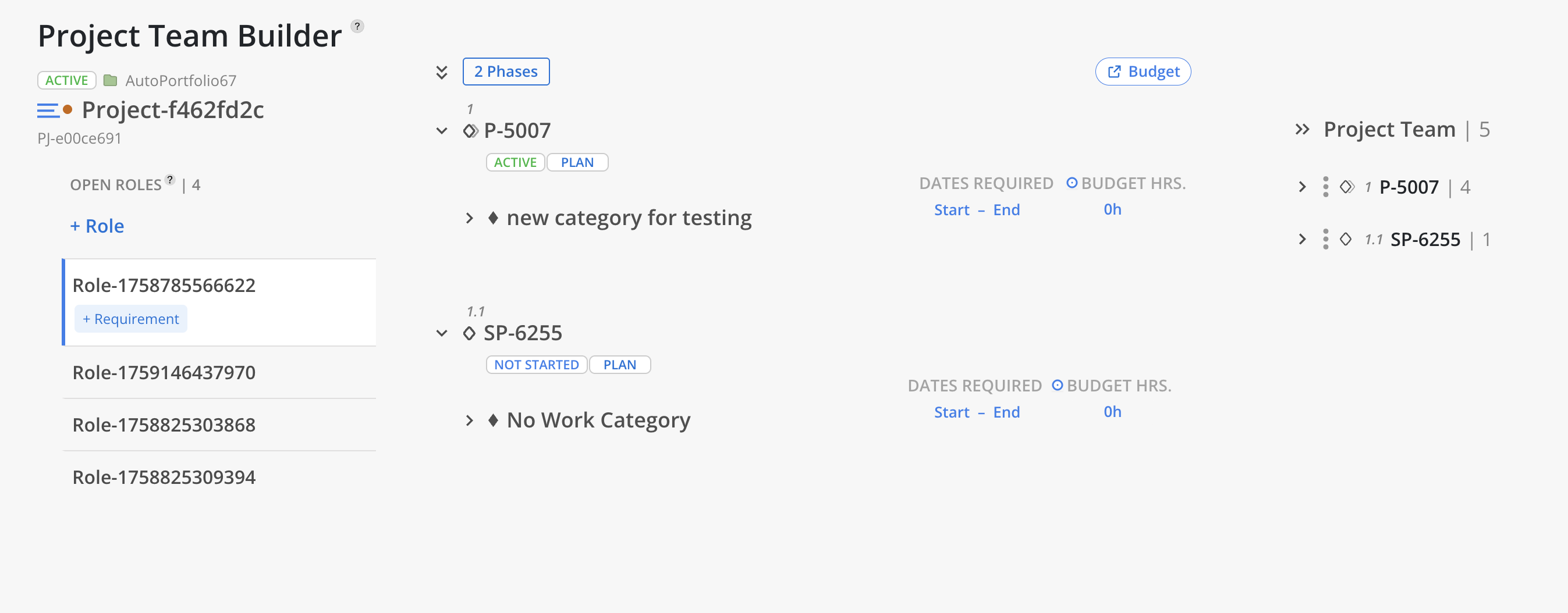Click the diamond icon beside P-5007 phase
Screen dimensions: 1568x613
click(x=470, y=131)
